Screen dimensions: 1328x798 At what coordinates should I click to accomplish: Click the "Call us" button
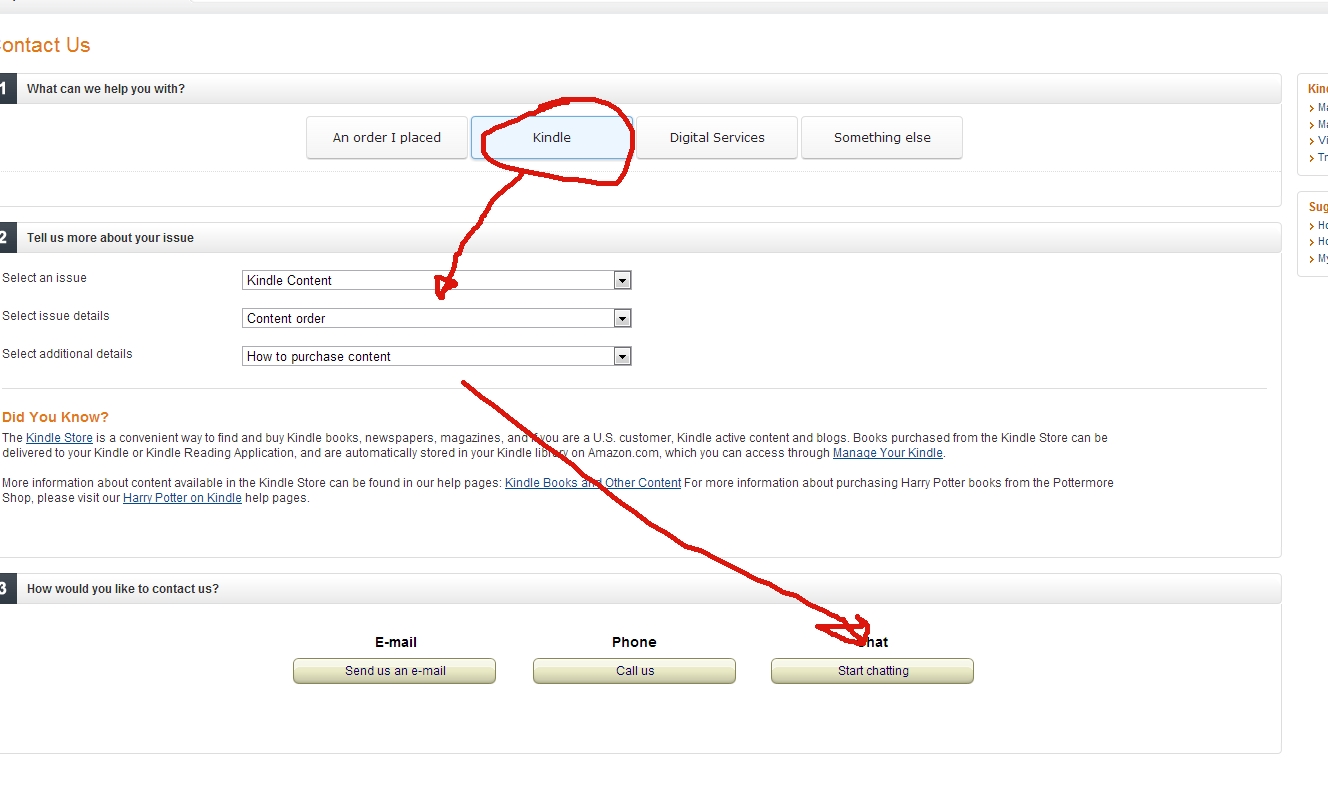(635, 671)
